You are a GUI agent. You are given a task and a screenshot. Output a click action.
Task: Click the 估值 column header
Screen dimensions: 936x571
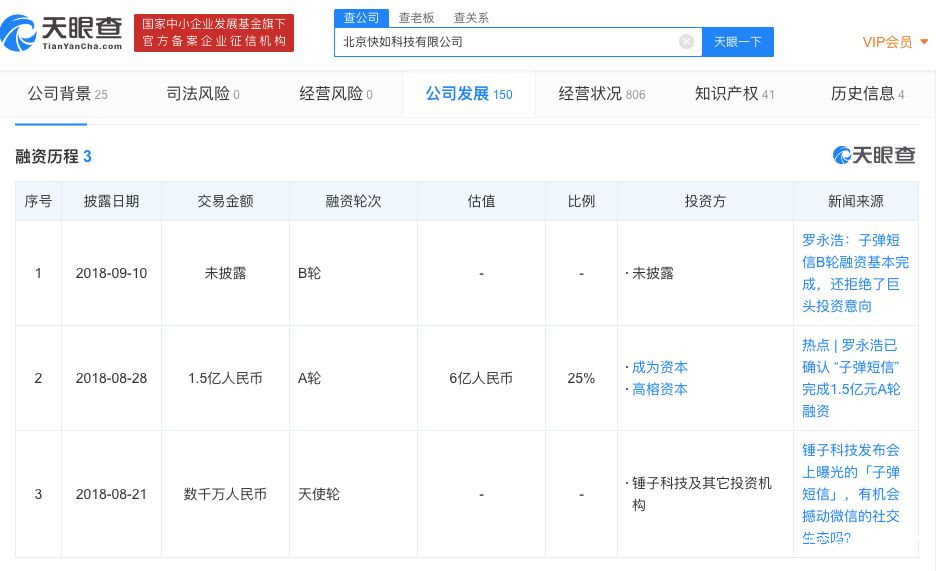tap(481, 201)
